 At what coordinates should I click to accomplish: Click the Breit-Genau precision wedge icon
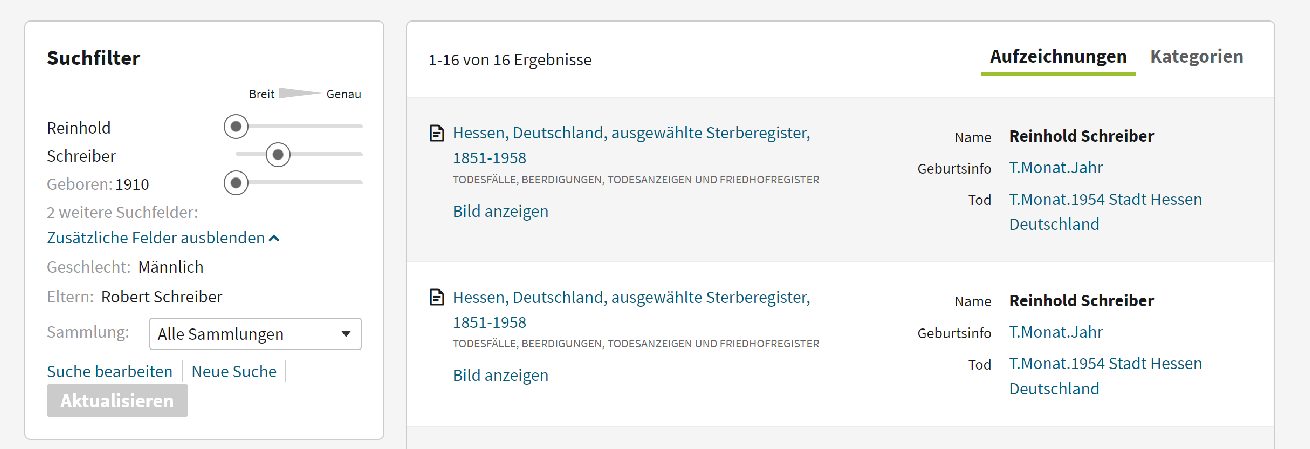(299, 94)
